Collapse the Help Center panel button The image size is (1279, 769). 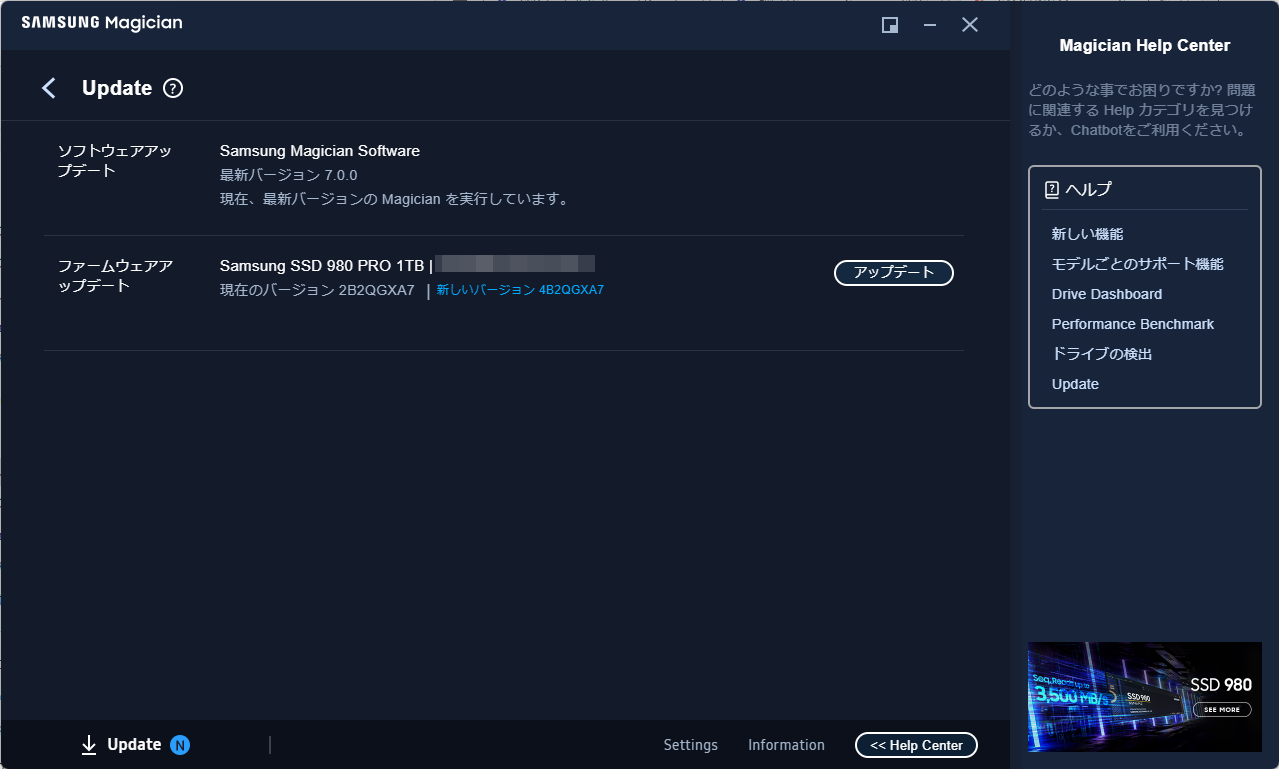pos(916,745)
